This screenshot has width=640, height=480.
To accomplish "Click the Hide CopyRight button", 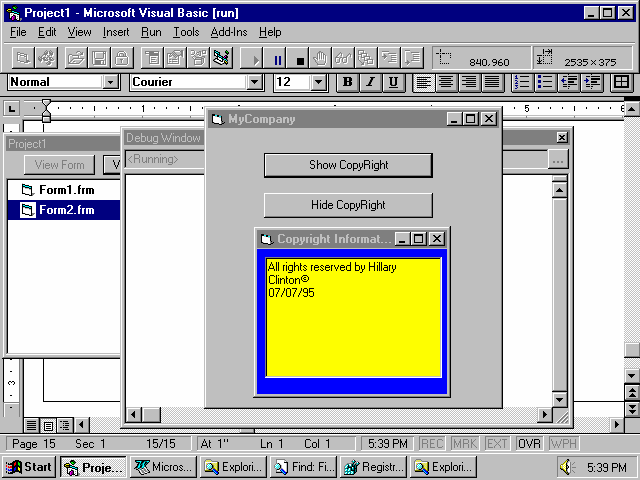I will (x=348, y=205).
